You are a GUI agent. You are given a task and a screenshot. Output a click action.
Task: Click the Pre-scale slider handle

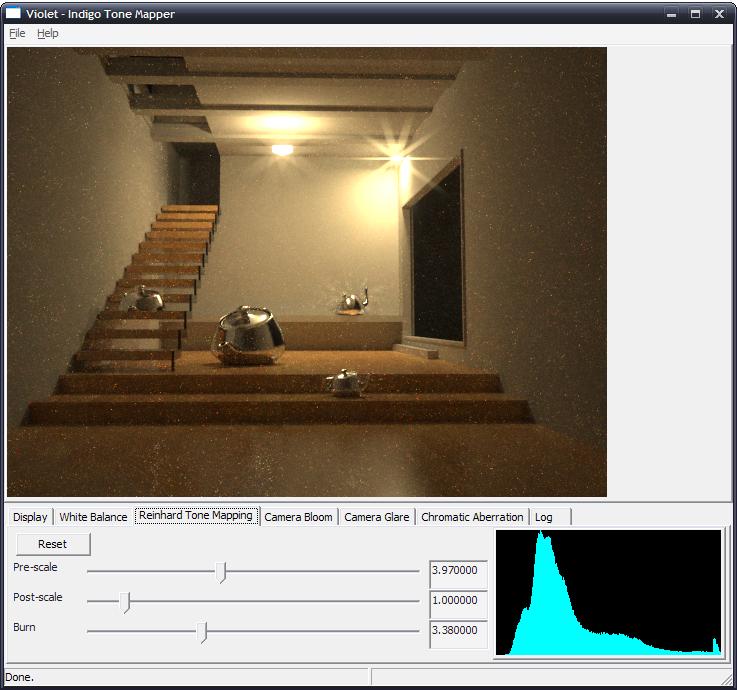pos(221,572)
